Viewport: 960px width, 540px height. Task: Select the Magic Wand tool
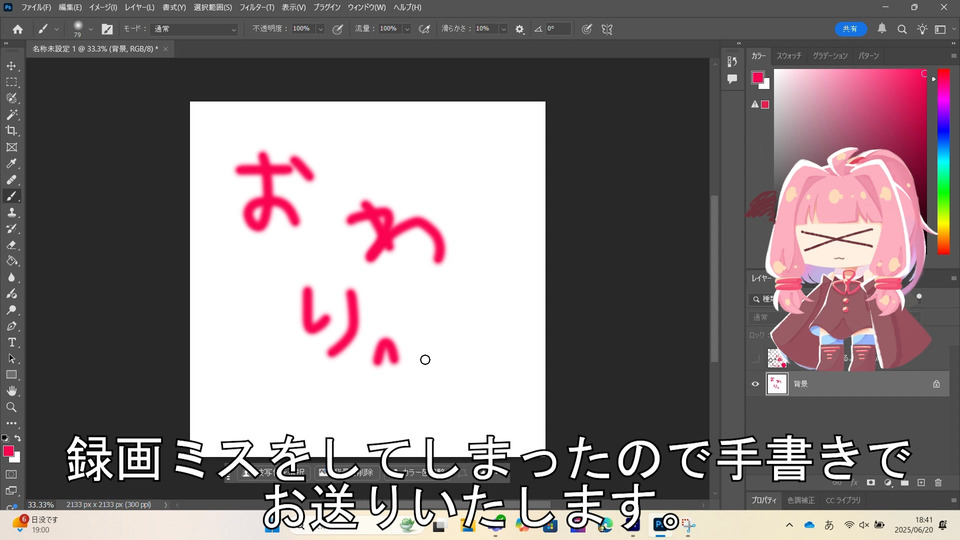click(12, 114)
